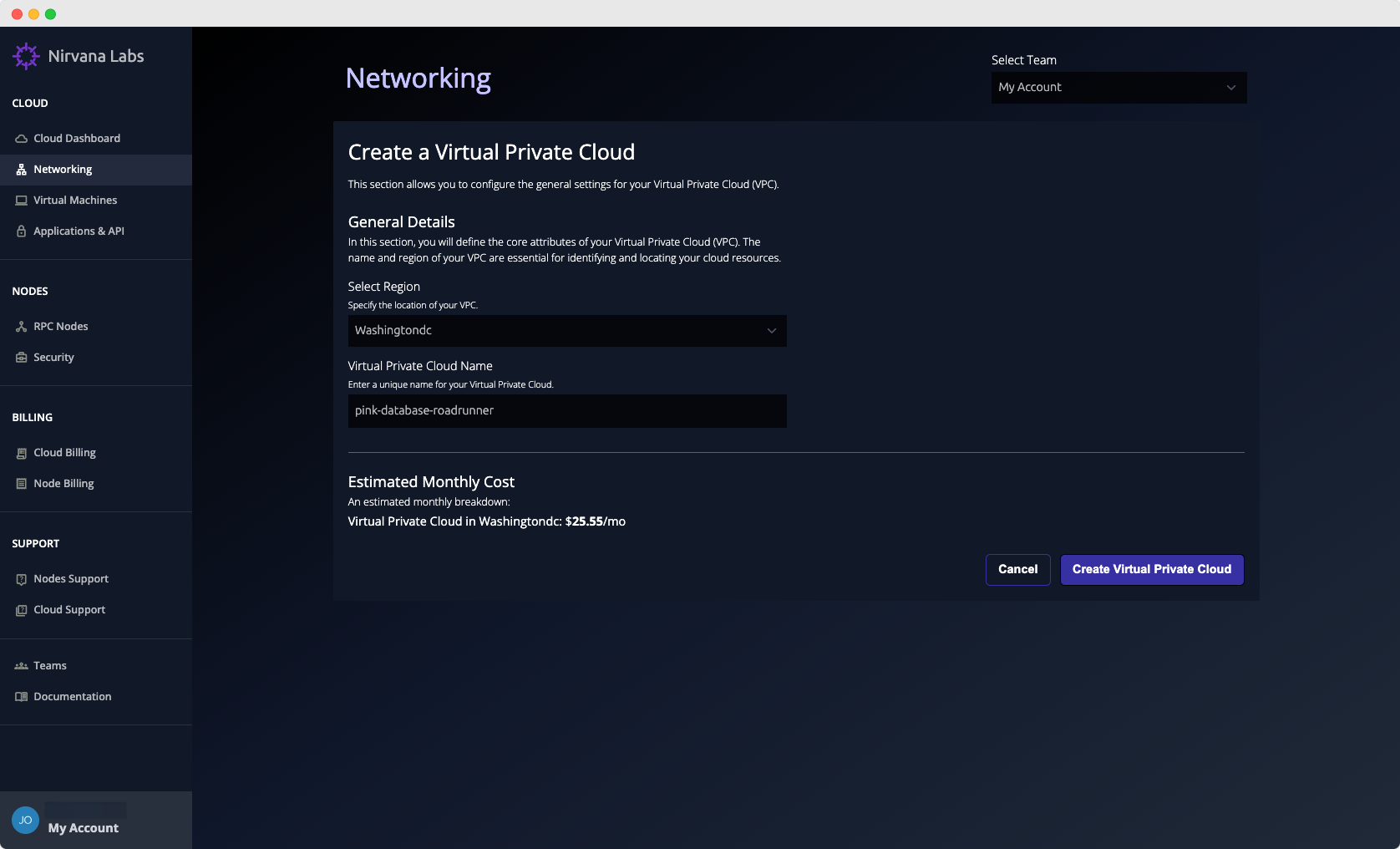Screen dimensions: 1400x849
Task: Click the Virtual Machines laptop icon
Action: [x=22, y=201]
